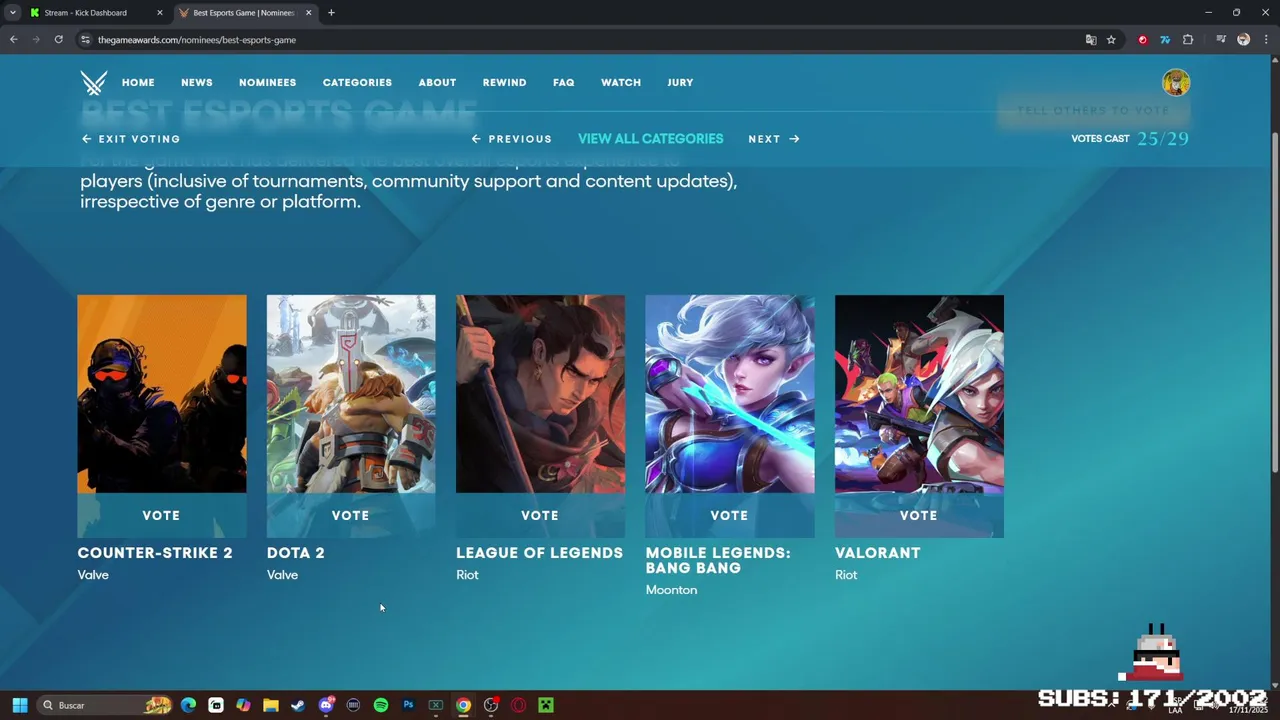
Task: Click the Counter-Strike 2 artwork thumbnail
Action: 162,394
